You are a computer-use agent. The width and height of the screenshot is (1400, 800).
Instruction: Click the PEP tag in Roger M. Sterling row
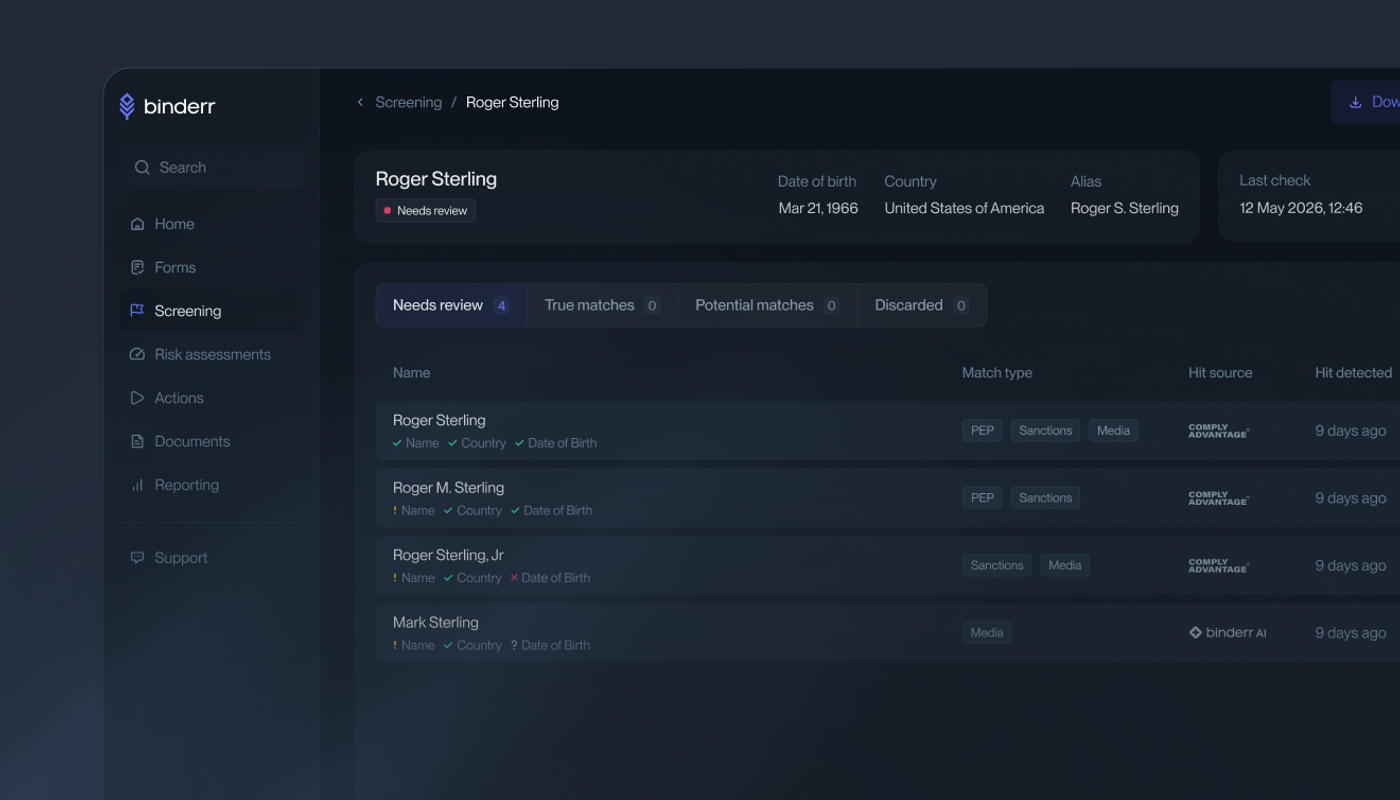982,498
